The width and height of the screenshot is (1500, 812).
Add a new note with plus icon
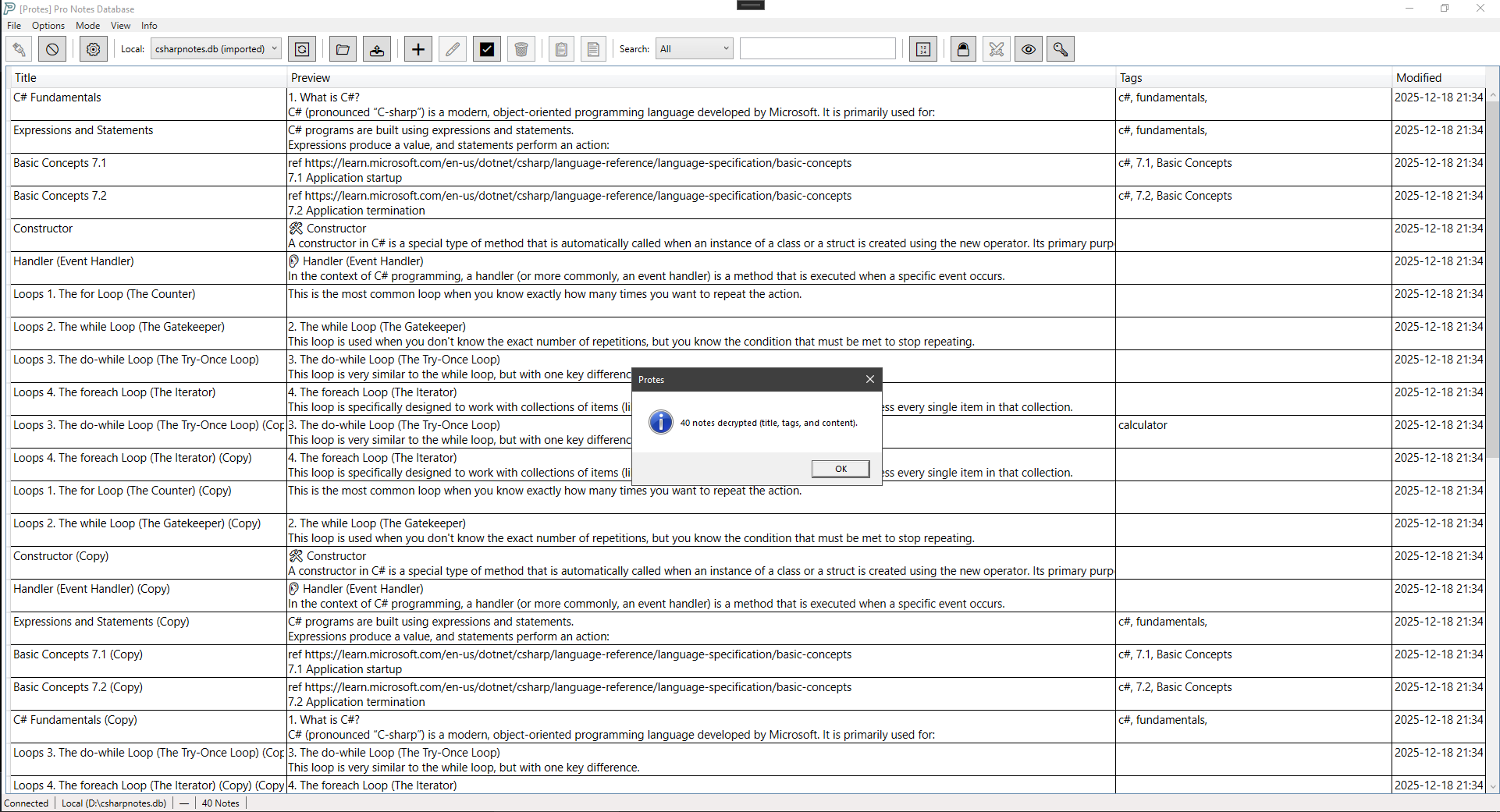point(418,49)
